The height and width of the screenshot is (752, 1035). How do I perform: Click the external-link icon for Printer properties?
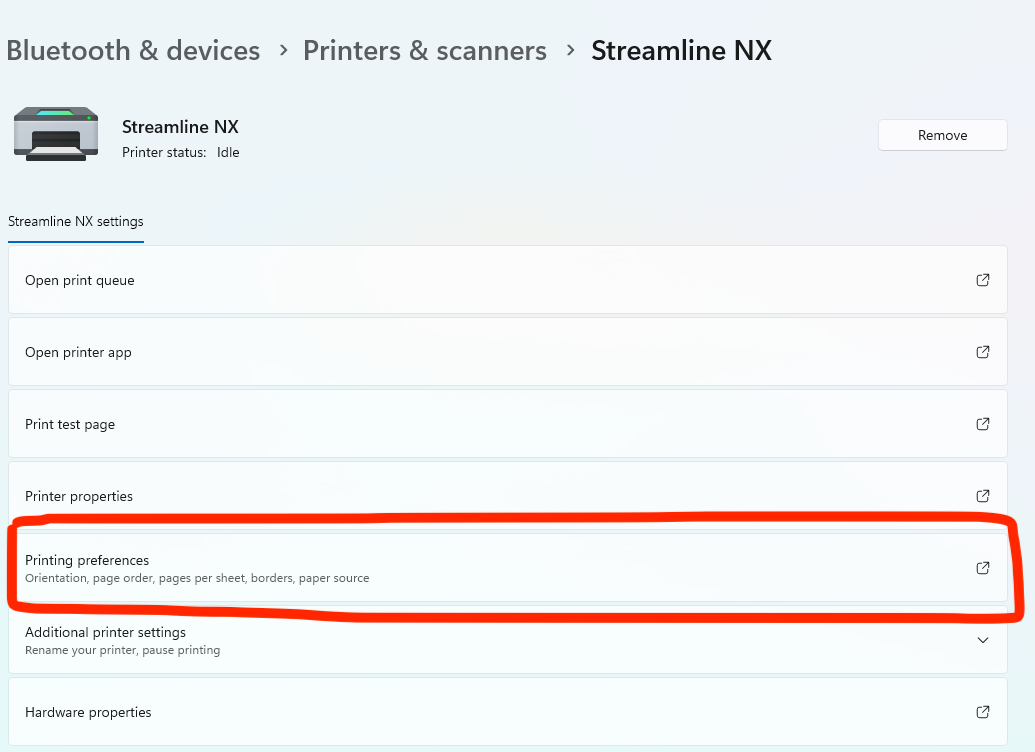982,496
